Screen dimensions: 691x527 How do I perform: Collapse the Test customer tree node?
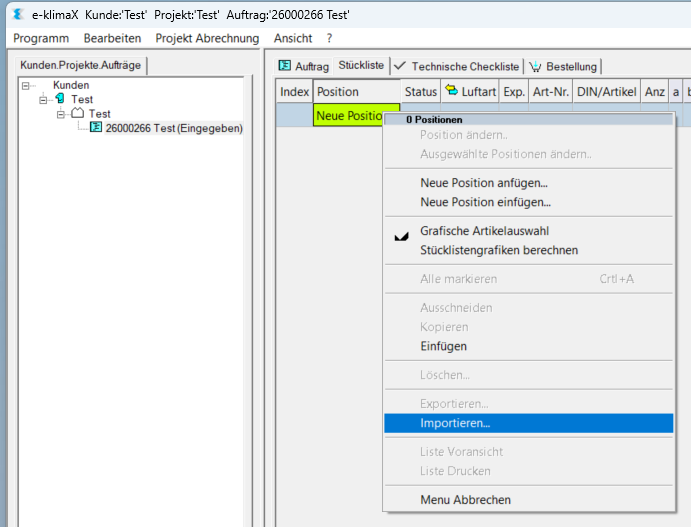point(43,100)
